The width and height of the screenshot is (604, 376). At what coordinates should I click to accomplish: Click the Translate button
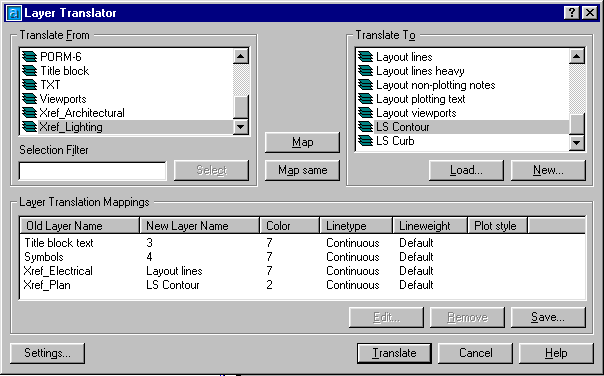(x=394, y=353)
